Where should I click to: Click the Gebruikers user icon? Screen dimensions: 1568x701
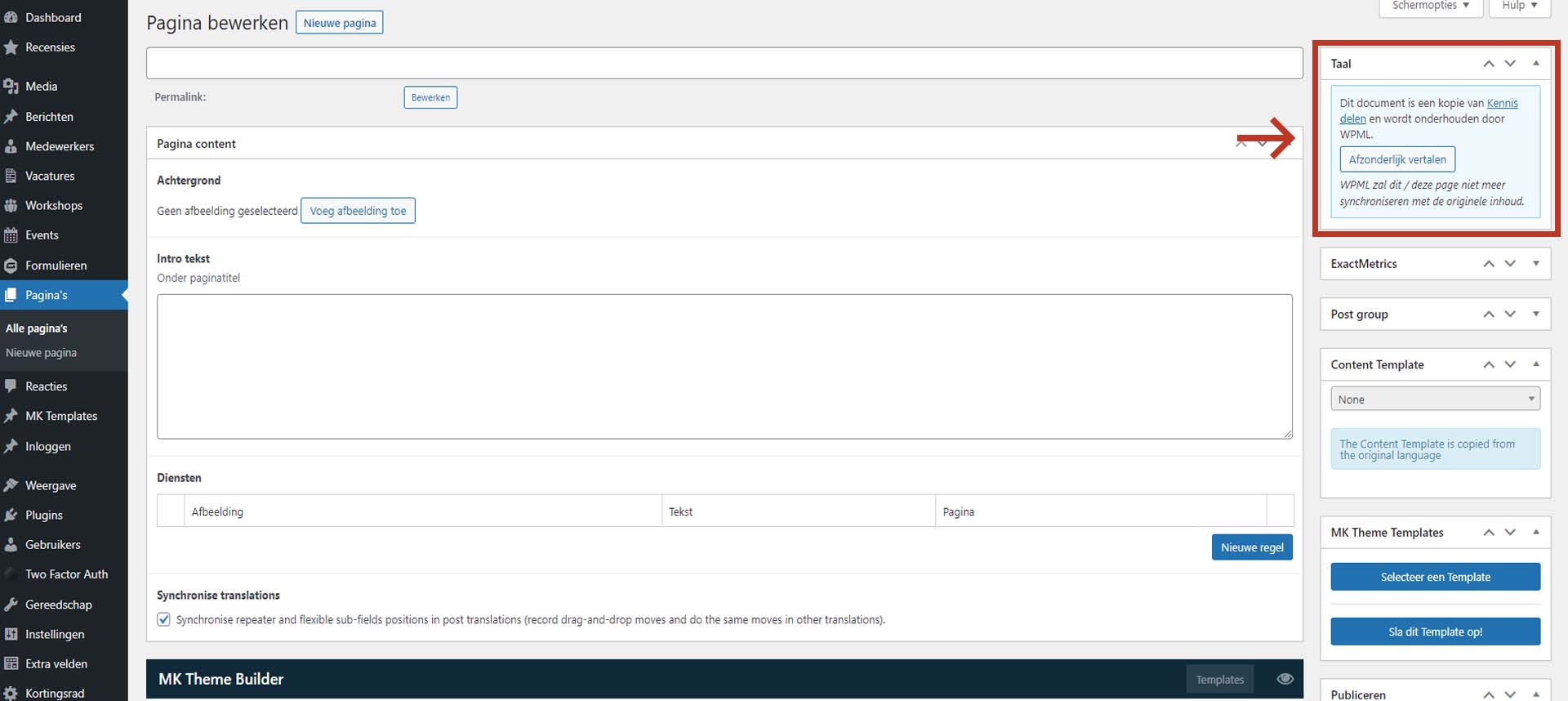11,544
